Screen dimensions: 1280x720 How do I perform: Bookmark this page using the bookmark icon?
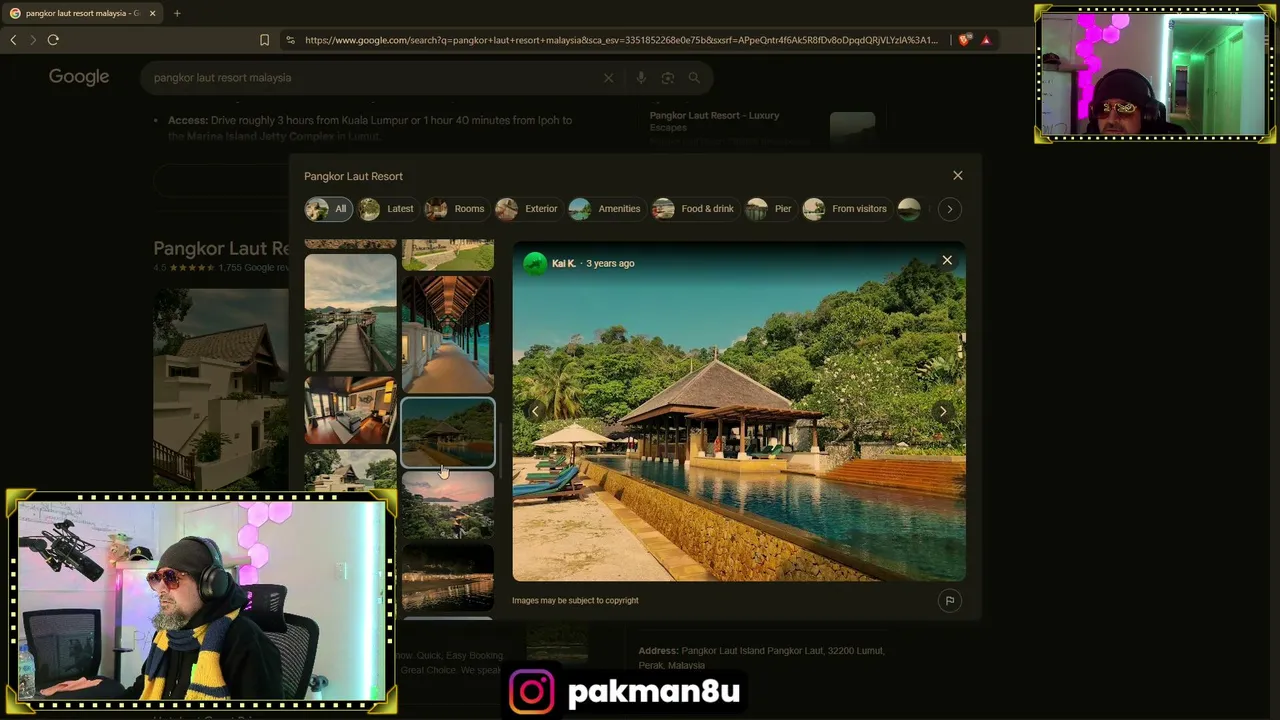(264, 40)
